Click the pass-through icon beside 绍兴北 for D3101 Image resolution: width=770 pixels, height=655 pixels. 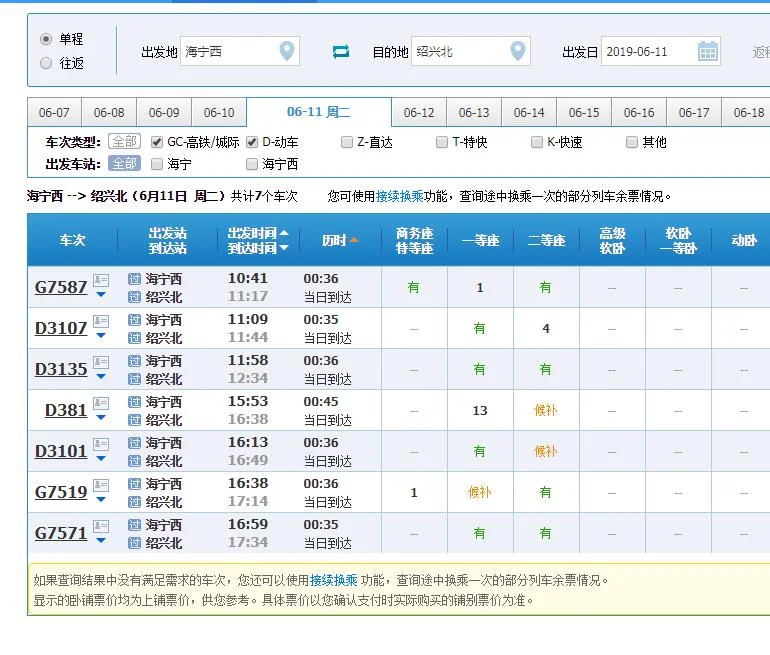134,461
